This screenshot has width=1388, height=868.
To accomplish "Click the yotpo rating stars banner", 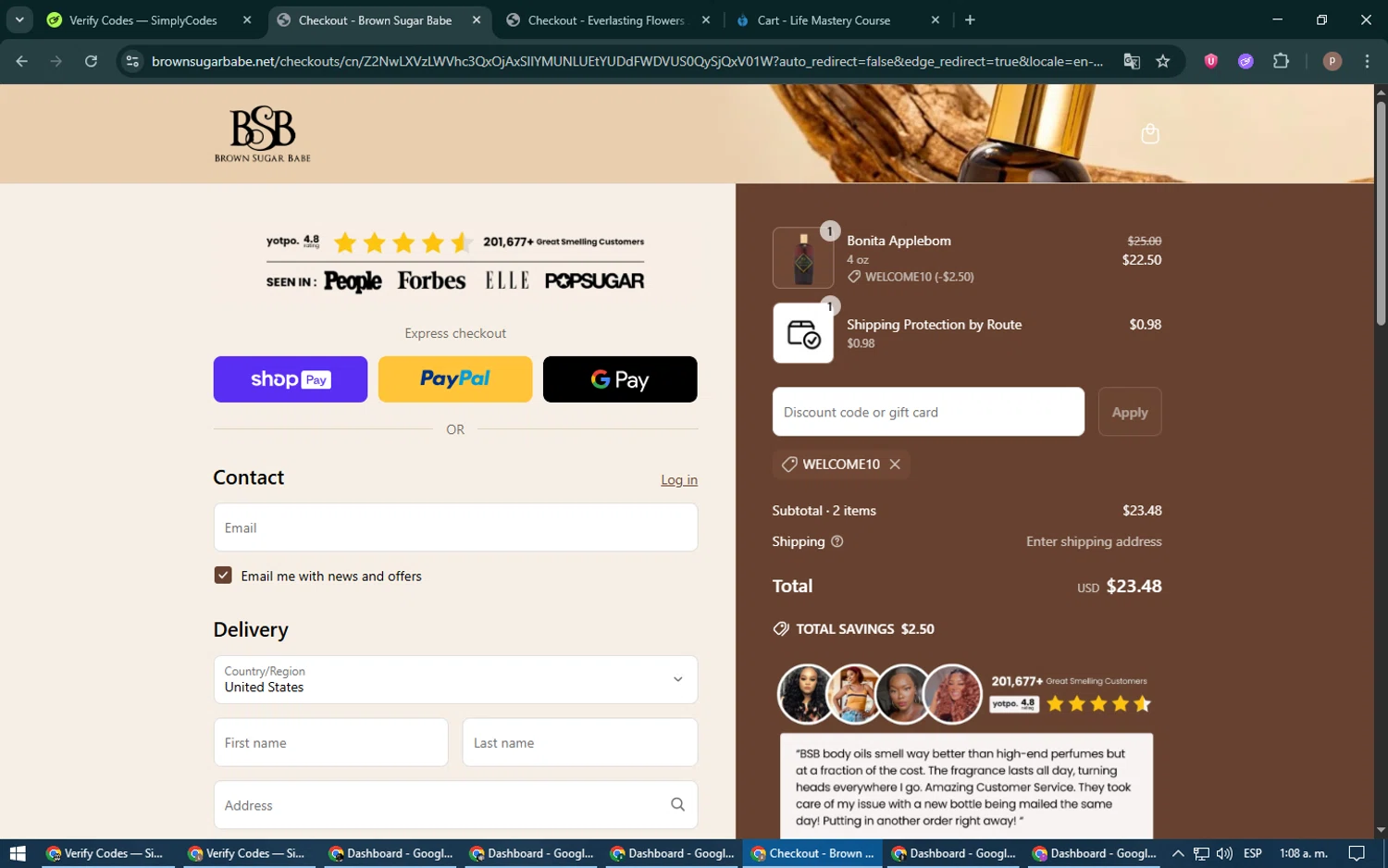I will coord(455,242).
